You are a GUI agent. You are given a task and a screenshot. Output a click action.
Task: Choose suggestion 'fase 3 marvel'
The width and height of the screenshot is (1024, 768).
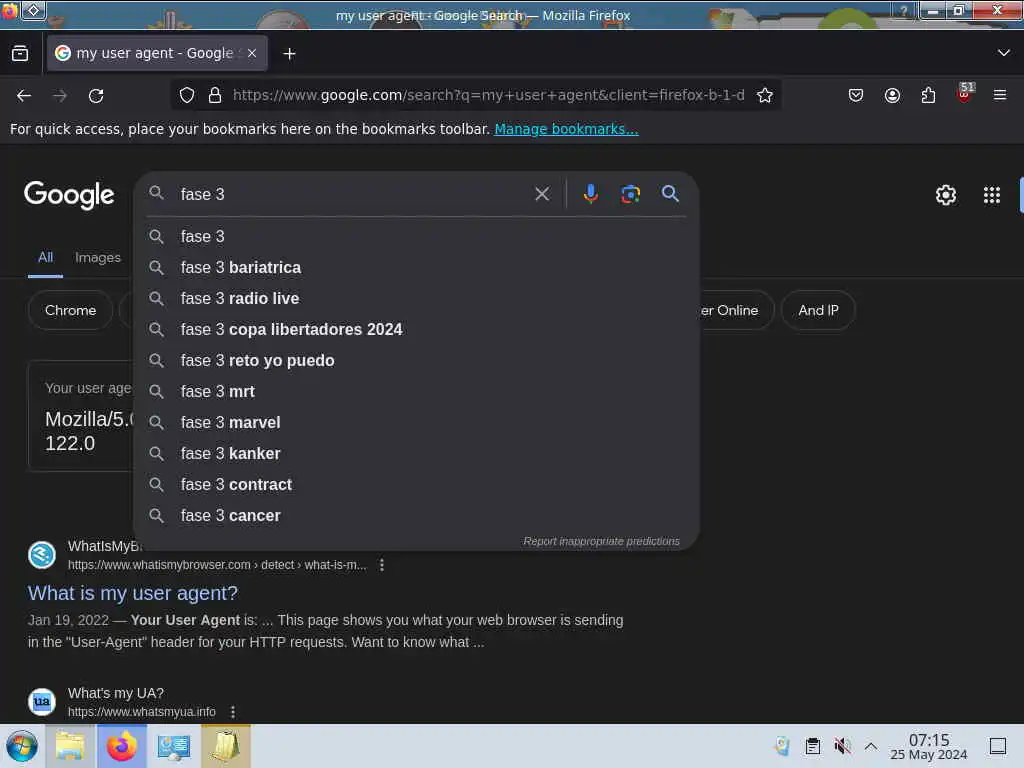(416, 423)
